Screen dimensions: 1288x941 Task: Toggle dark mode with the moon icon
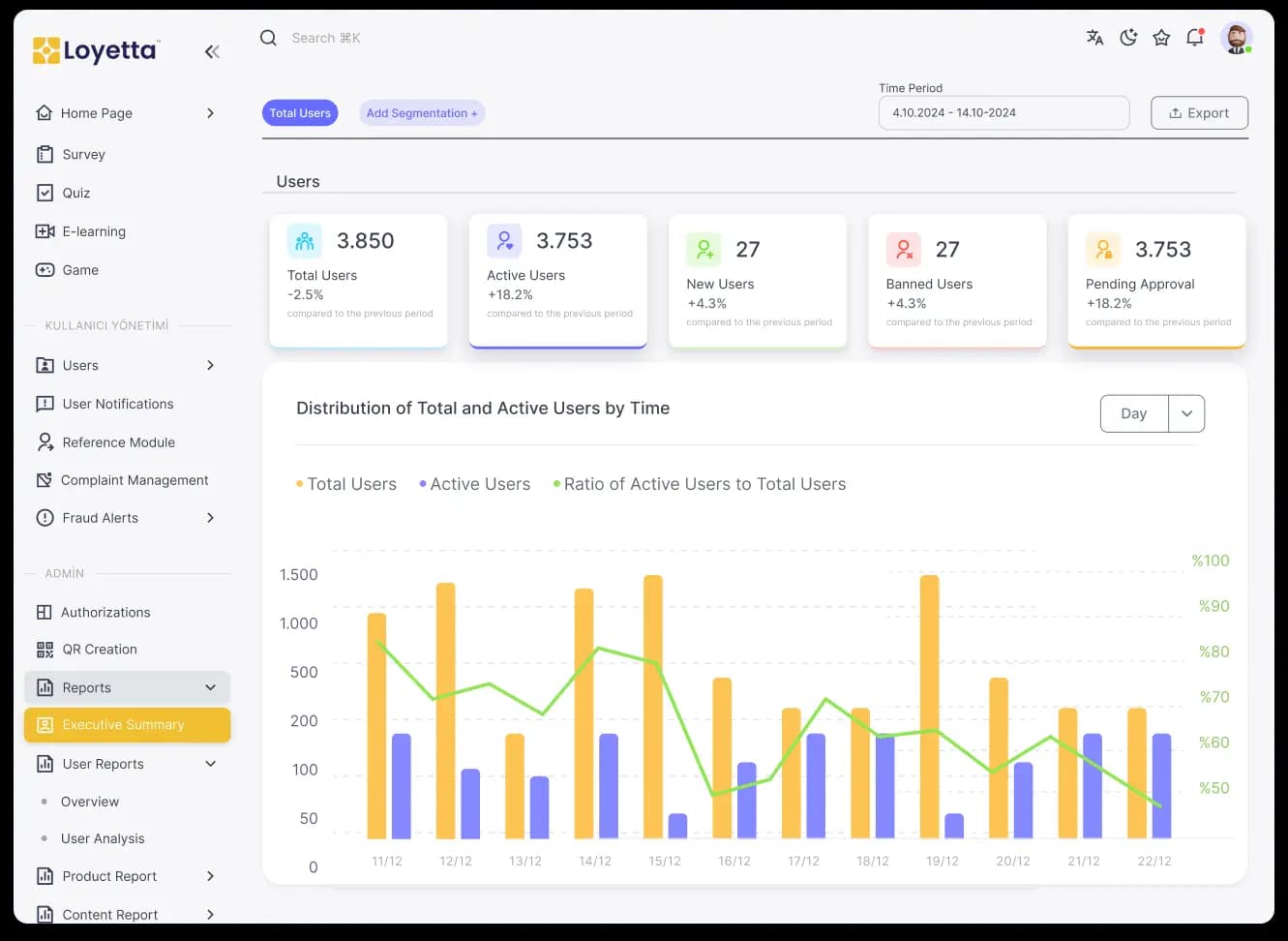click(1128, 37)
